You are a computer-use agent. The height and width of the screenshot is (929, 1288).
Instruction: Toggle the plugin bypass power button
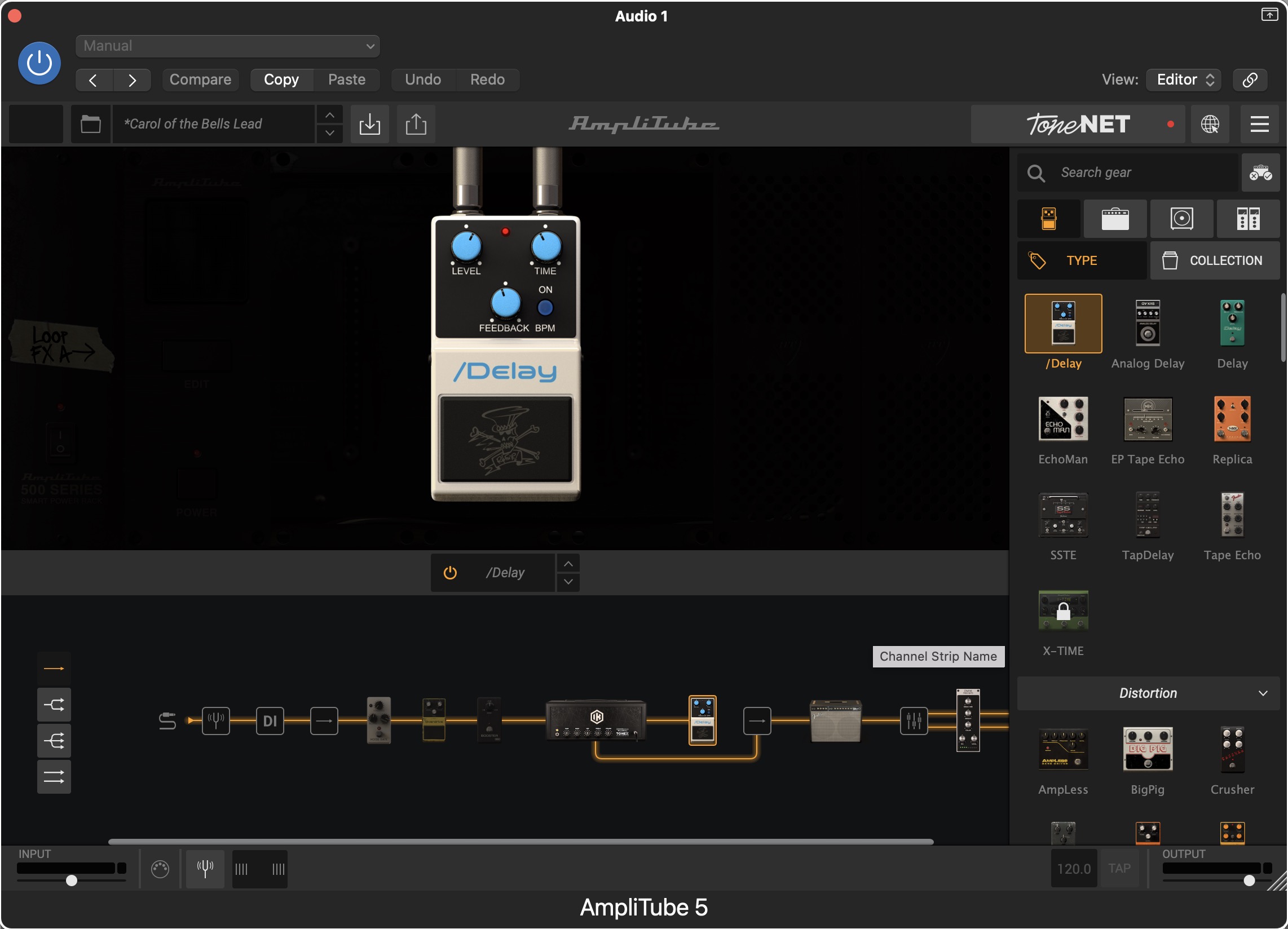(x=39, y=63)
